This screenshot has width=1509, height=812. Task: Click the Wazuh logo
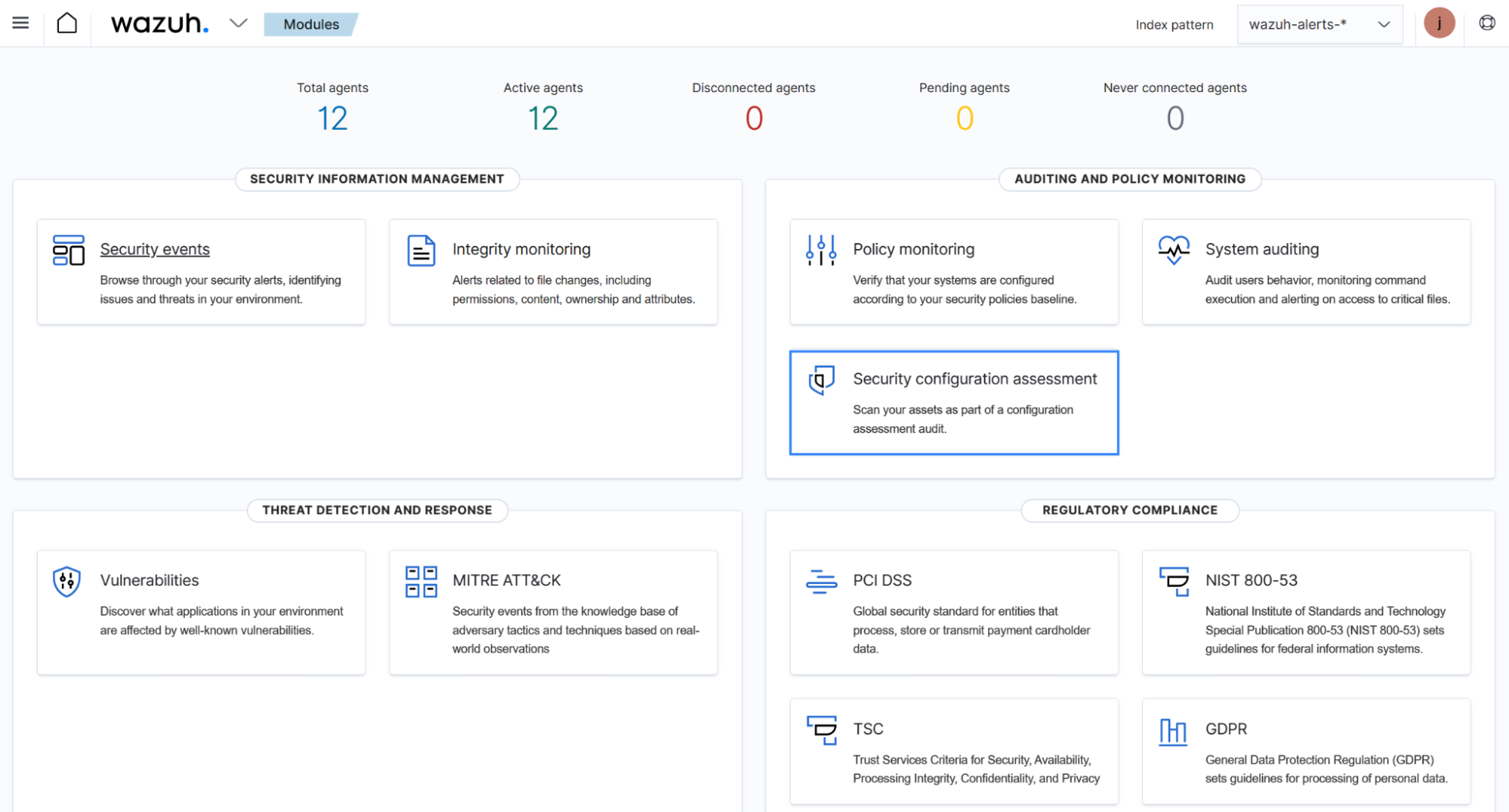[x=159, y=23]
